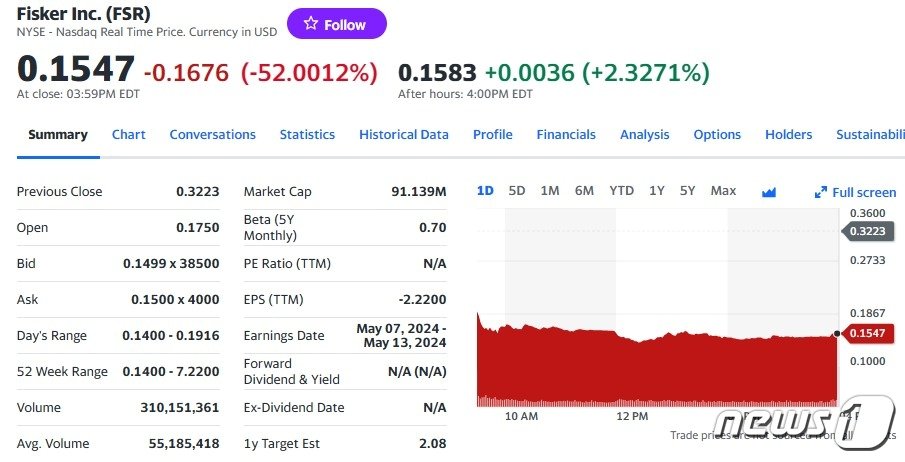Open the chart type icon
This screenshot has height=462, width=905.
click(x=769, y=192)
